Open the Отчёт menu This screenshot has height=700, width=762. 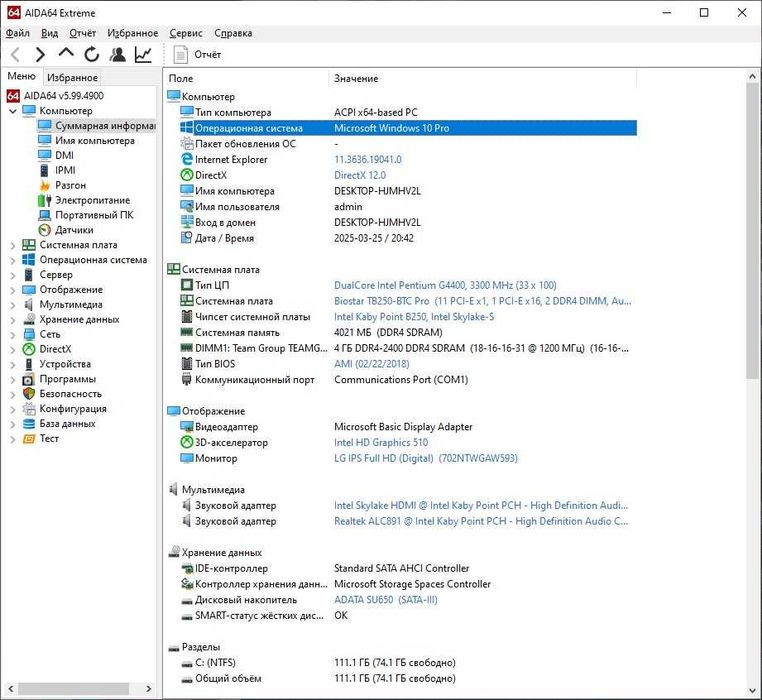83,33
